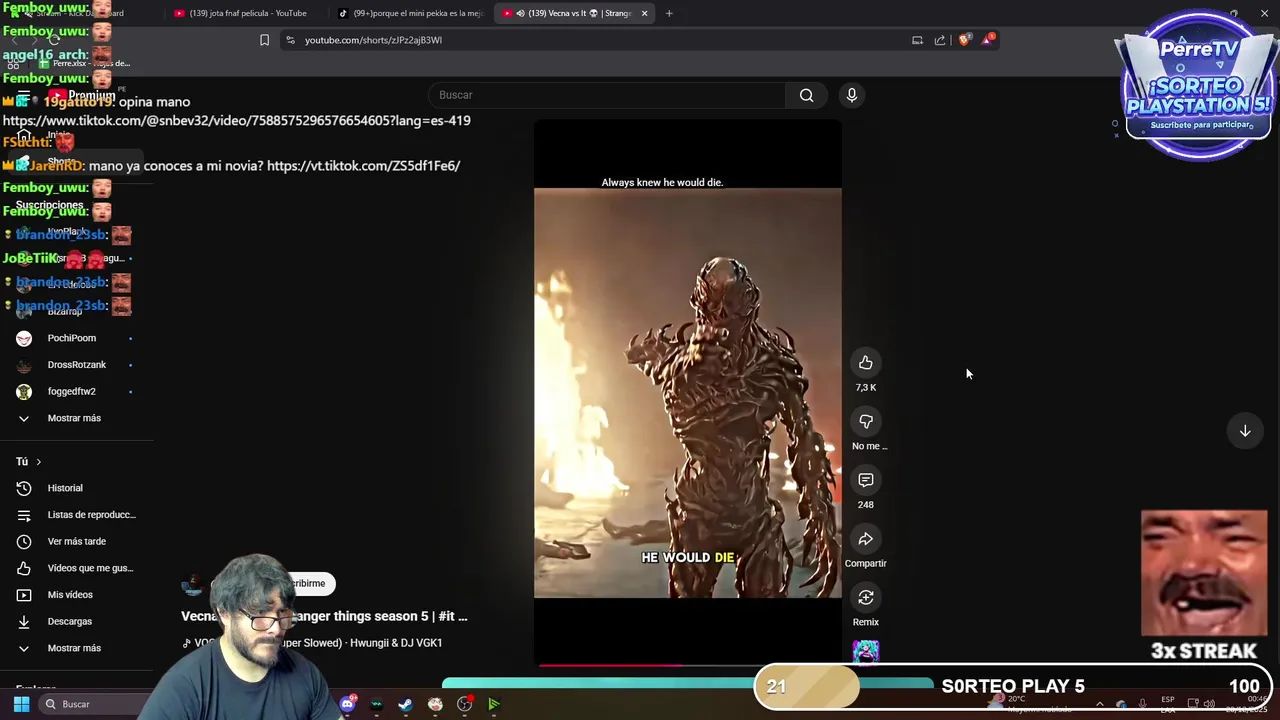Image resolution: width=1280 pixels, height=720 pixels.
Task: Select the Vecna vs It tab
Action: coord(572,13)
